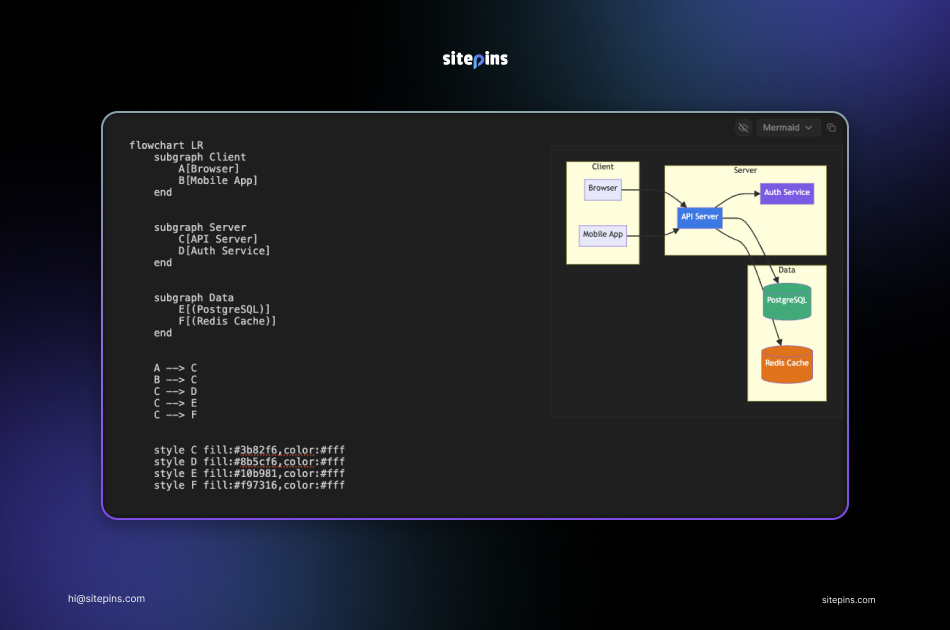Open the hi@sitepins.com email link

[x=106, y=599]
